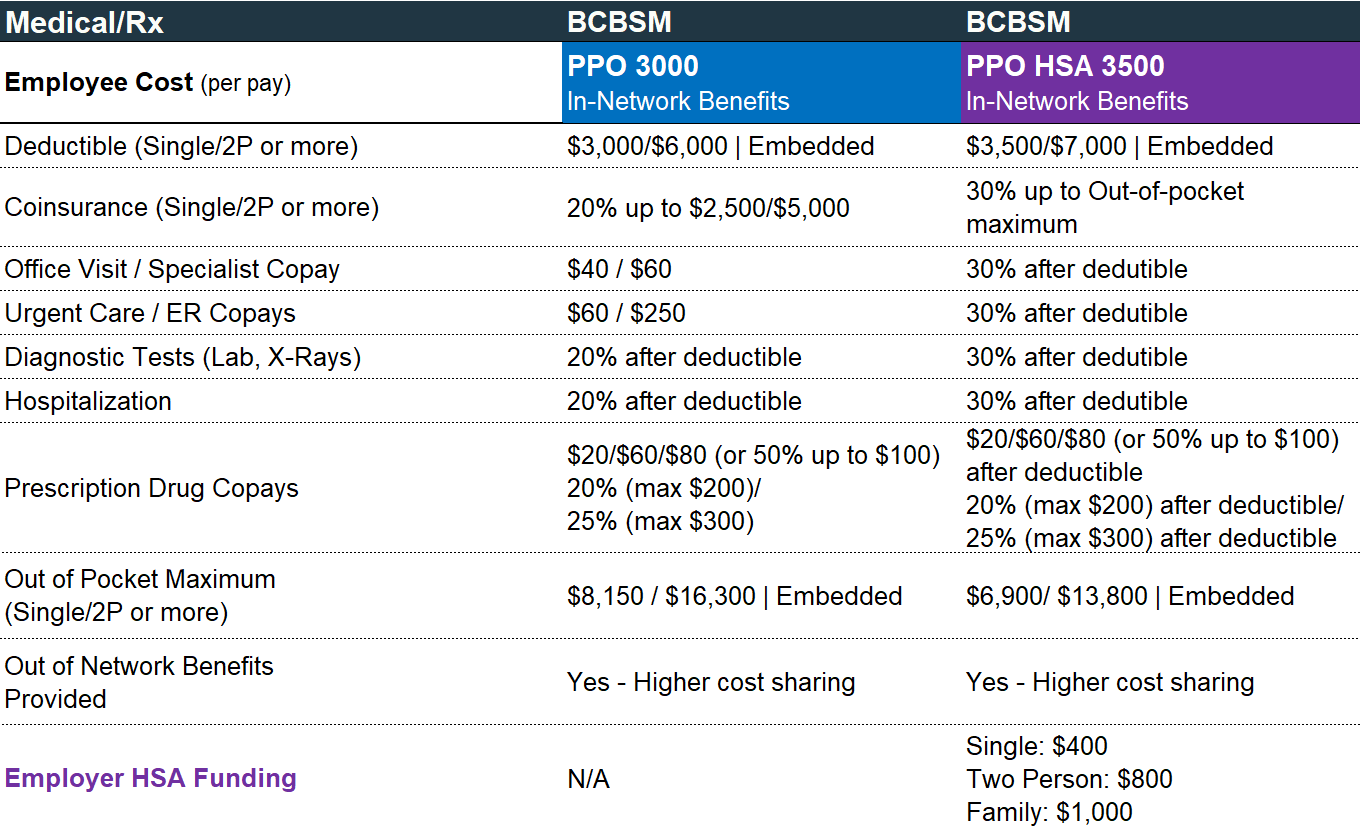Screen dimensions: 1360x829
Task: Click the $8,150 / $16,300 | Embedded value
Action: click(734, 596)
